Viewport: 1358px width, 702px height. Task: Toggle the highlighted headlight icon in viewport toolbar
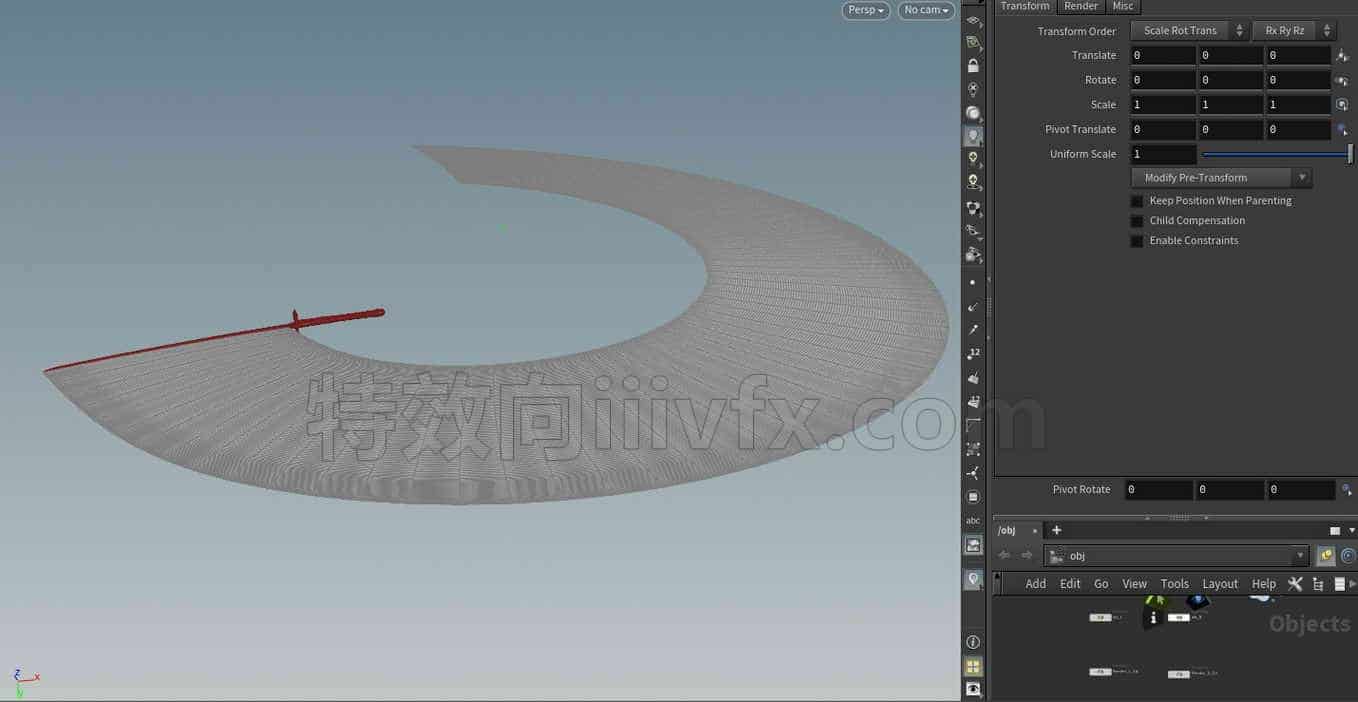pyautogui.click(x=973, y=137)
